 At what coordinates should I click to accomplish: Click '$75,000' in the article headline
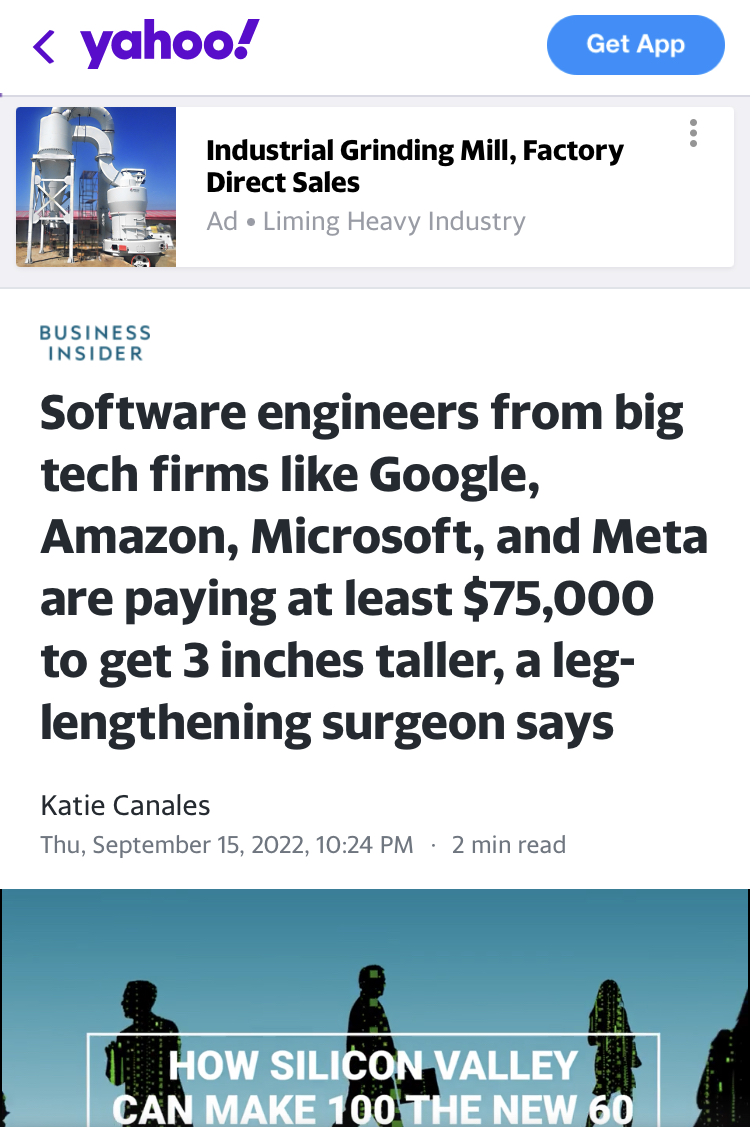559,599
